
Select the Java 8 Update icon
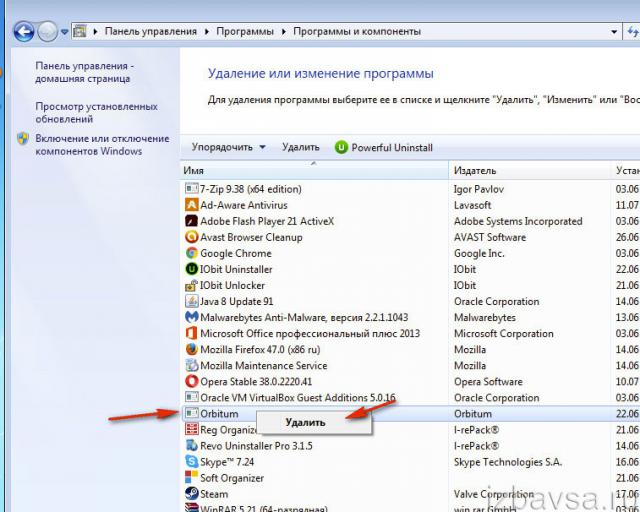click(191, 301)
